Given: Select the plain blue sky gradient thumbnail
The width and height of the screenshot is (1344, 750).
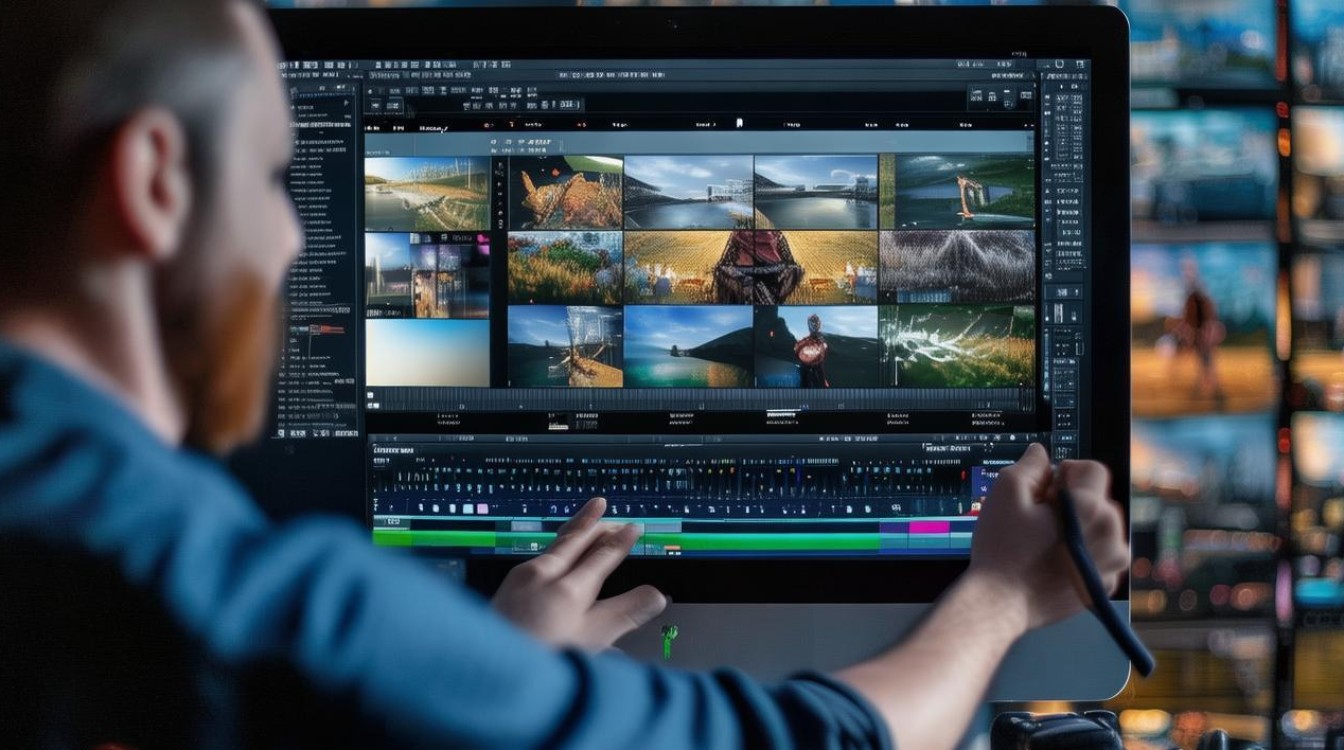Looking at the screenshot, I should (427, 352).
